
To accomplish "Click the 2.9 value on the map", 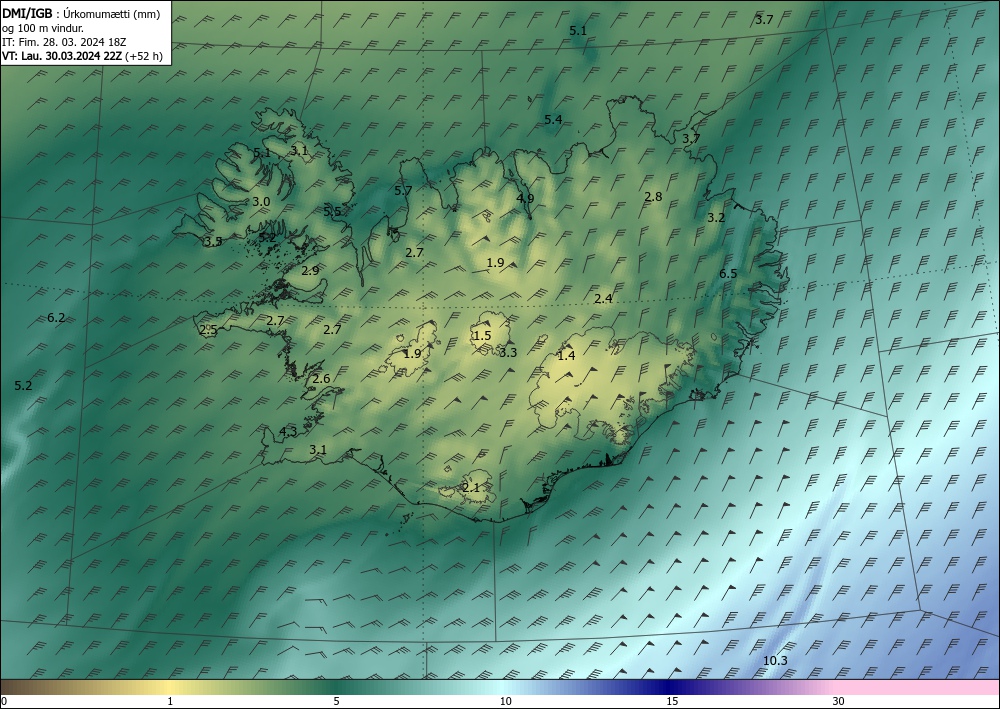I will click(310, 270).
